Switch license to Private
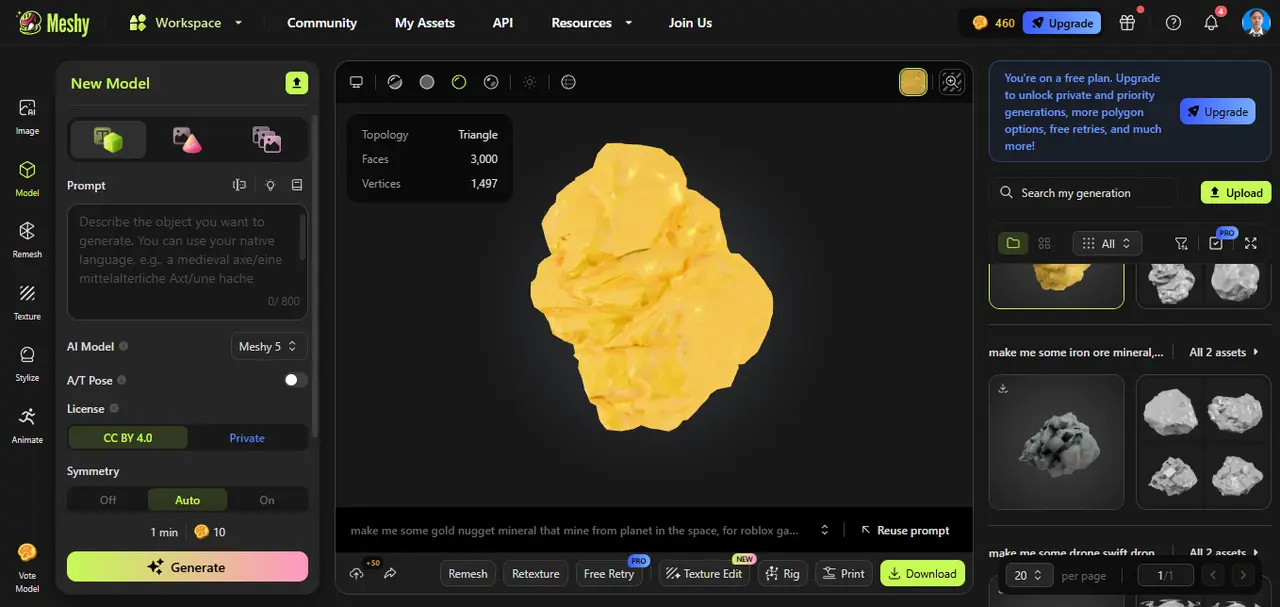 pyautogui.click(x=246, y=437)
